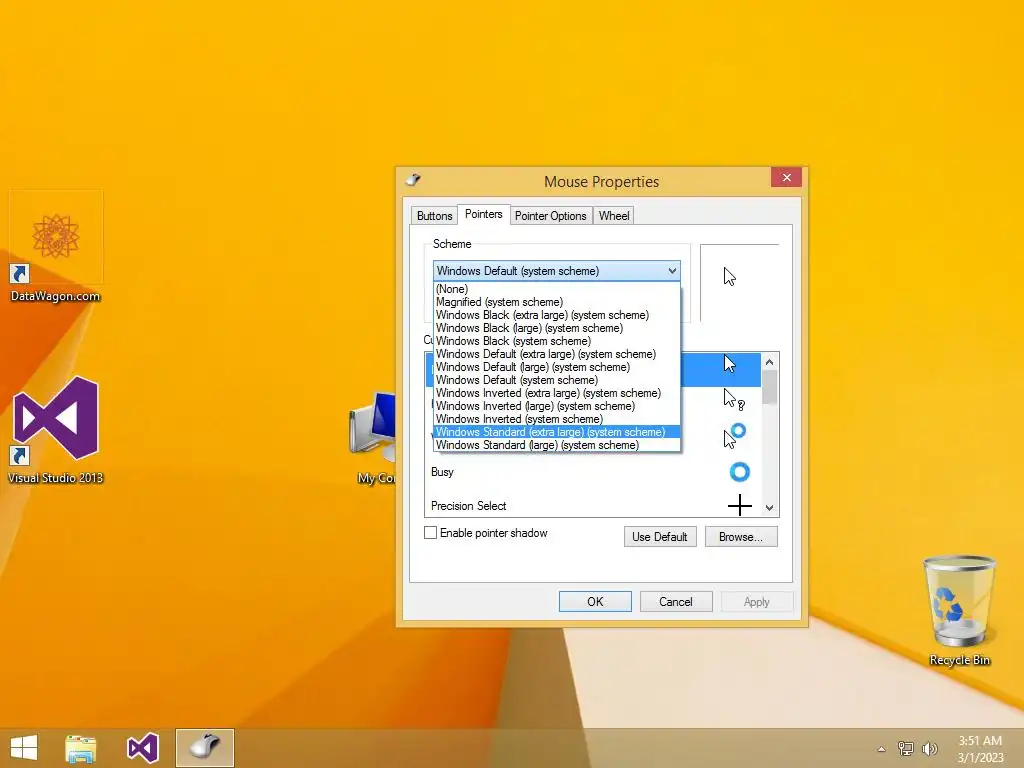Click the Cancel button
Viewport: 1024px width, 768px height.
tap(676, 601)
